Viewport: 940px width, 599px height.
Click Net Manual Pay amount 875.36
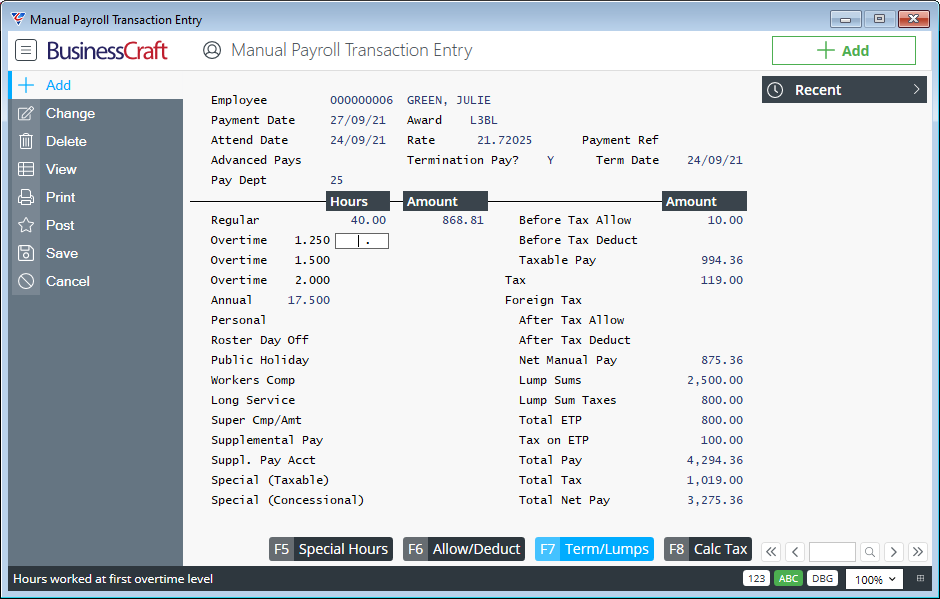click(x=722, y=360)
